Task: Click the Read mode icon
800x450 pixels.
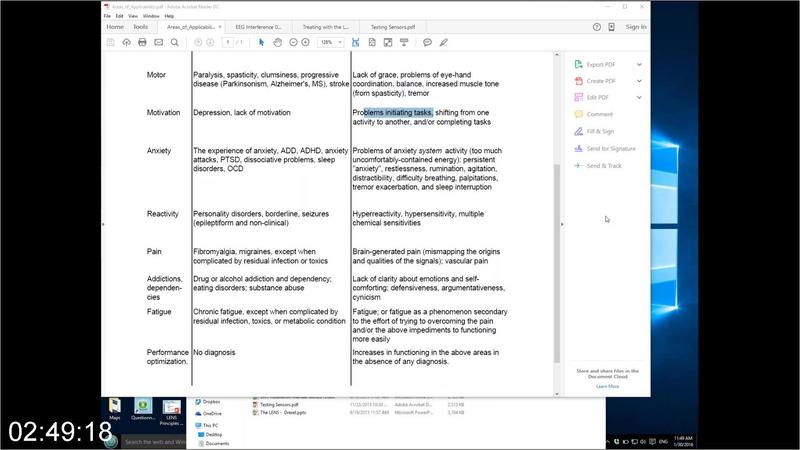Action: (404, 42)
